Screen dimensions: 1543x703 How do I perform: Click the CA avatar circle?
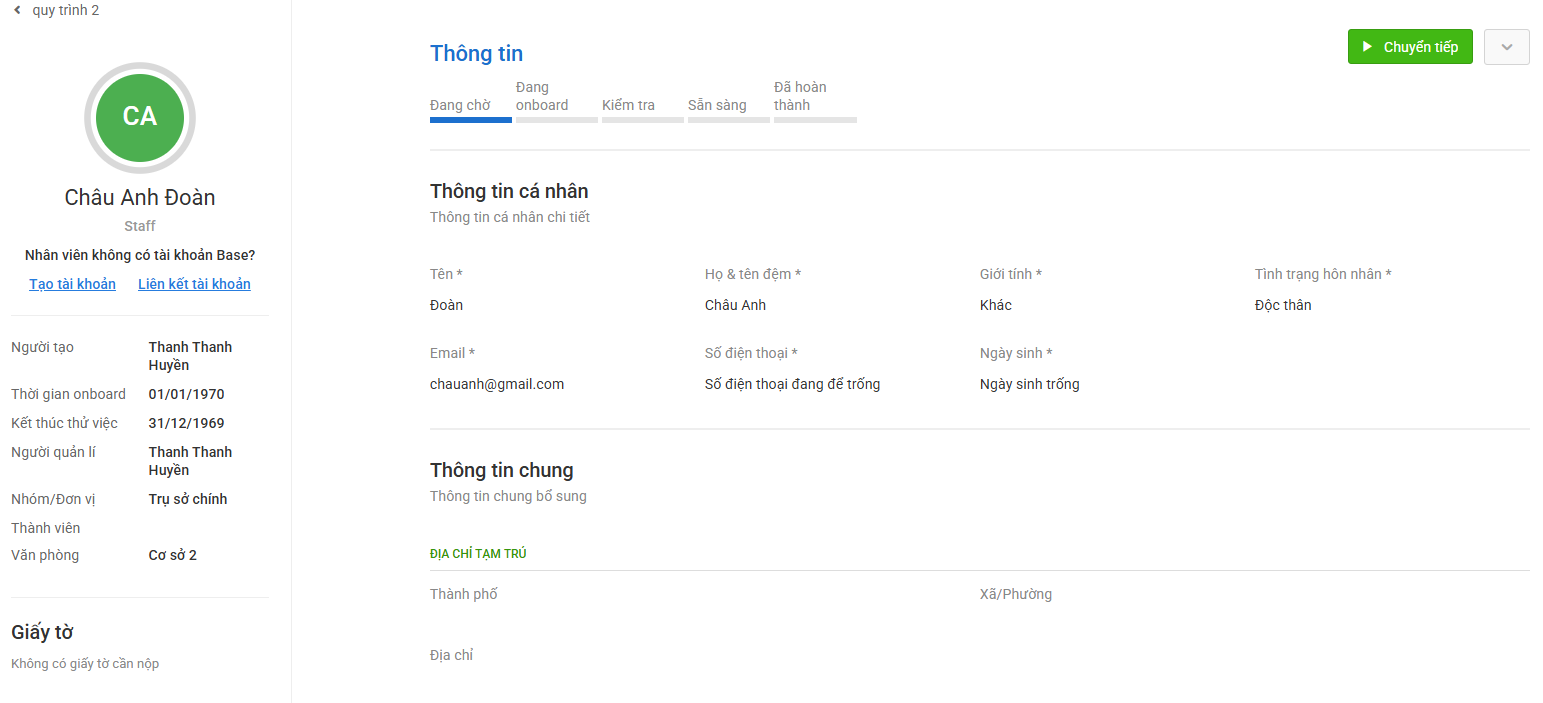tap(140, 117)
